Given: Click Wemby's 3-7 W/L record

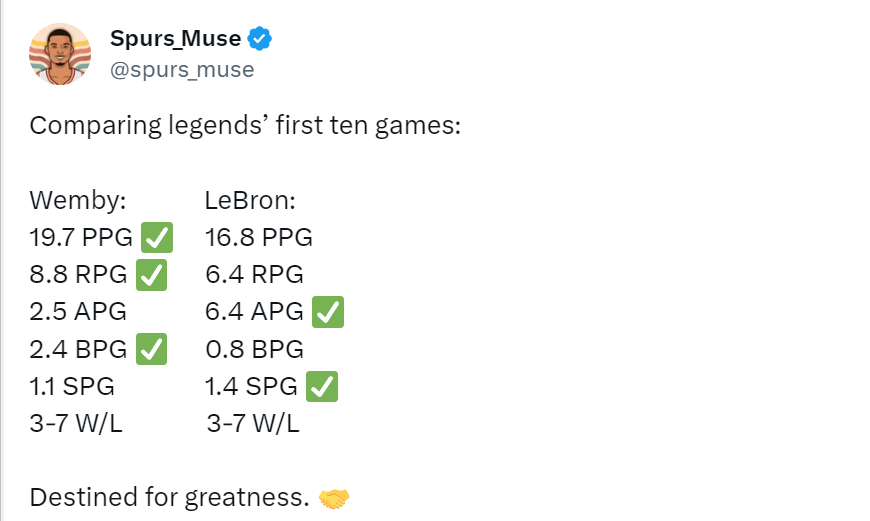Looking at the screenshot, I should pyautogui.click(x=76, y=424).
